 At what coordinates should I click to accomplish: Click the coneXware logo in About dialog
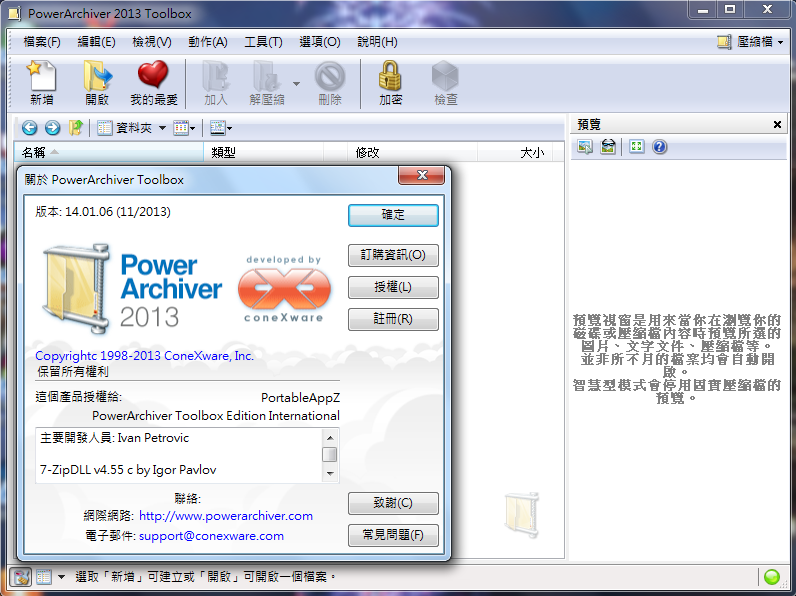[x=284, y=289]
